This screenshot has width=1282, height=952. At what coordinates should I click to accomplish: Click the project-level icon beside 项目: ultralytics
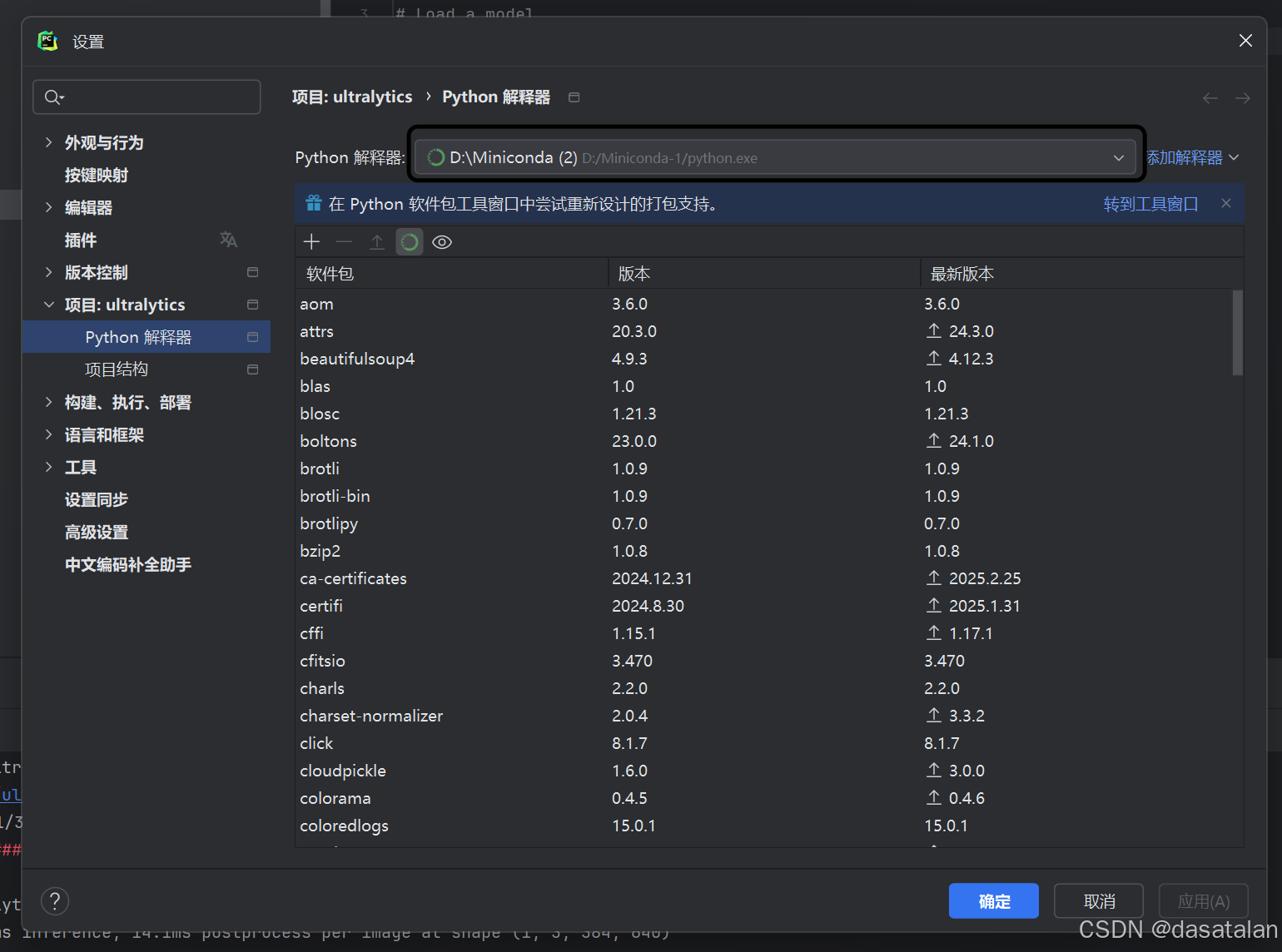coord(253,305)
